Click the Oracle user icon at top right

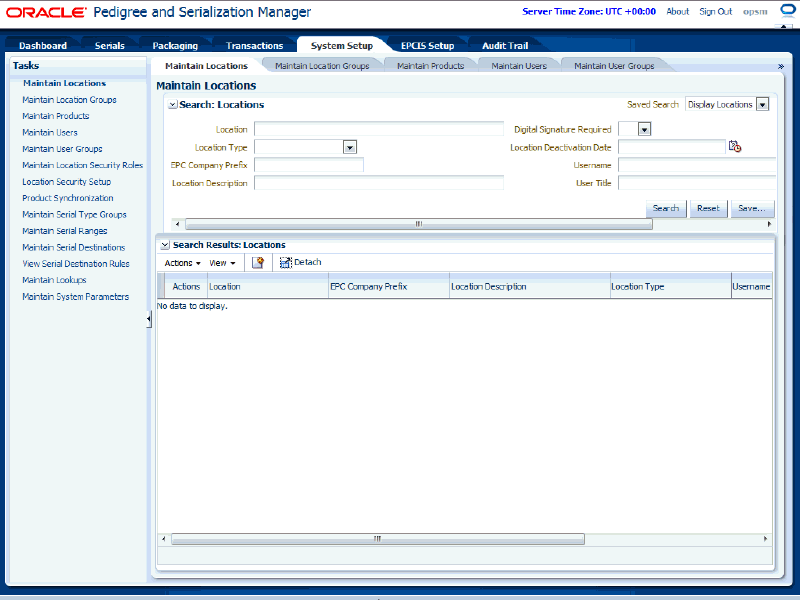coord(788,10)
